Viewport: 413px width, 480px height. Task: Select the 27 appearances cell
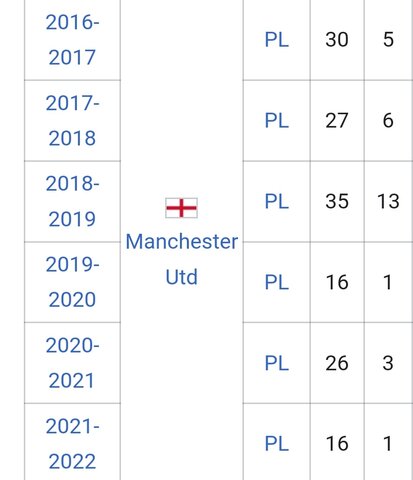click(x=337, y=120)
